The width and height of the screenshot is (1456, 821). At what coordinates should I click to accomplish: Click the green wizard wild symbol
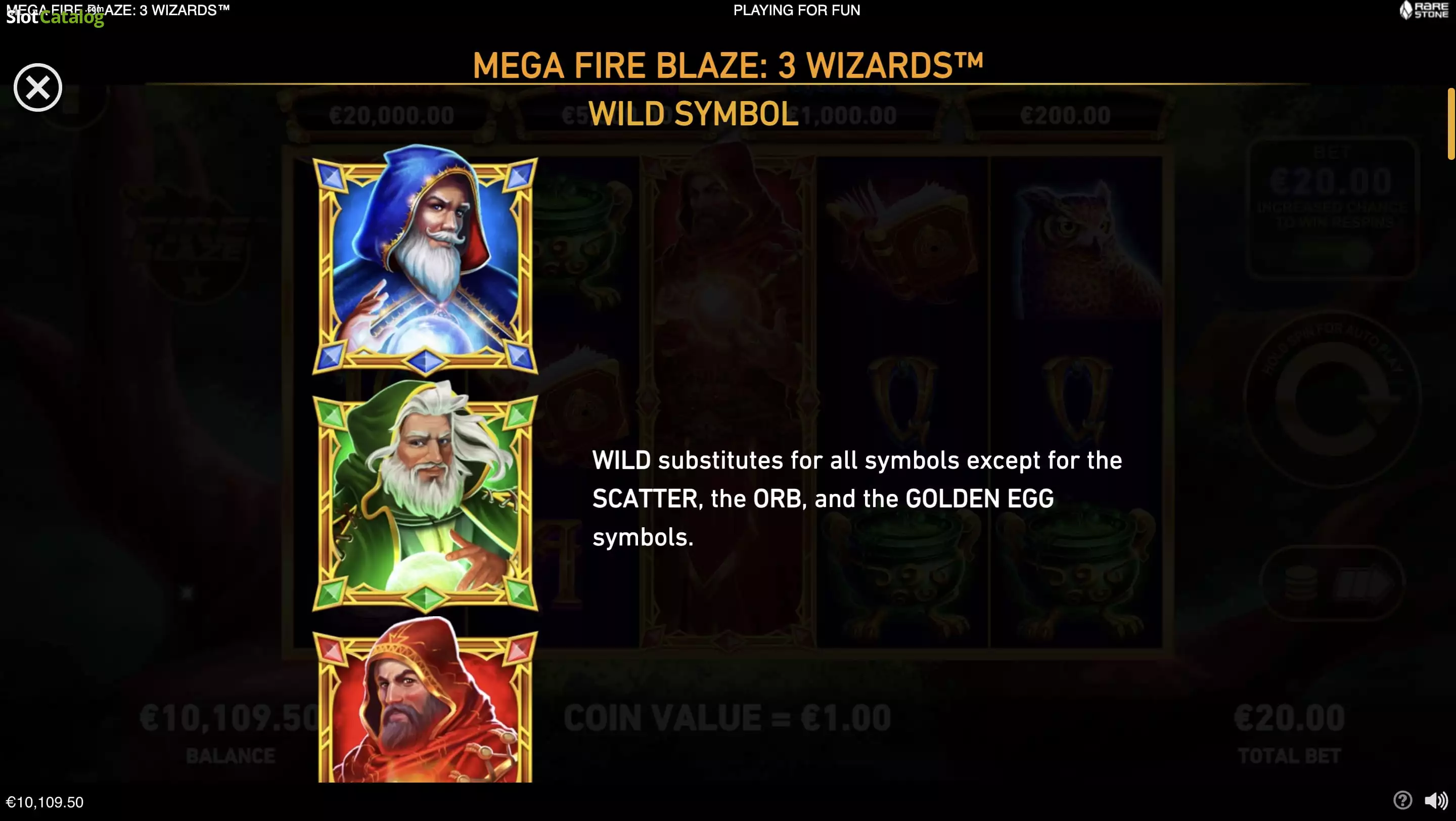425,496
